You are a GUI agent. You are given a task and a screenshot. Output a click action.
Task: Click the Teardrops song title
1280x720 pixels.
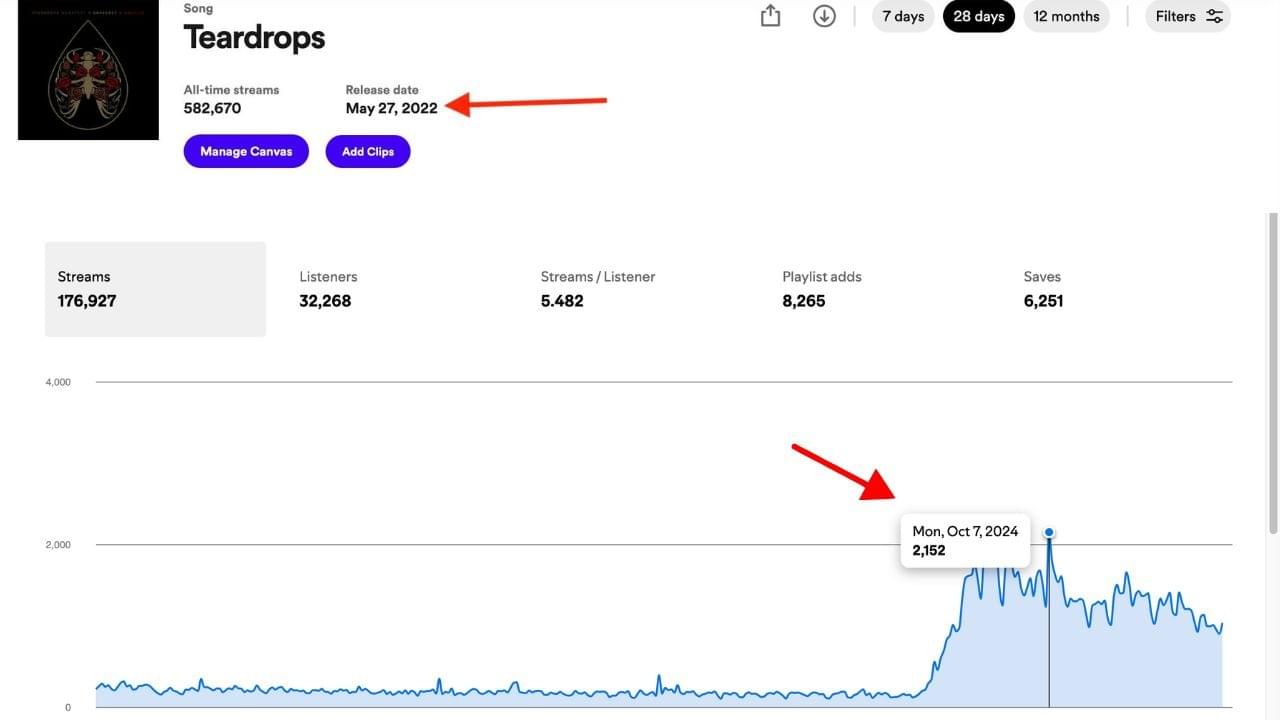254,38
